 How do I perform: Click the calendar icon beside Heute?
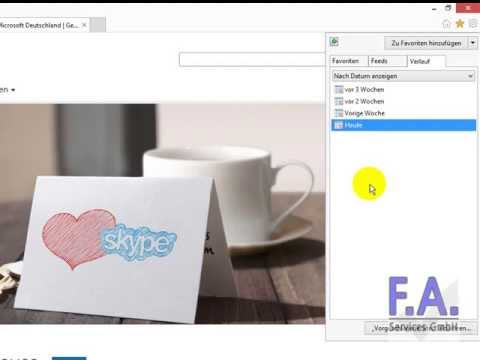coord(339,125)
